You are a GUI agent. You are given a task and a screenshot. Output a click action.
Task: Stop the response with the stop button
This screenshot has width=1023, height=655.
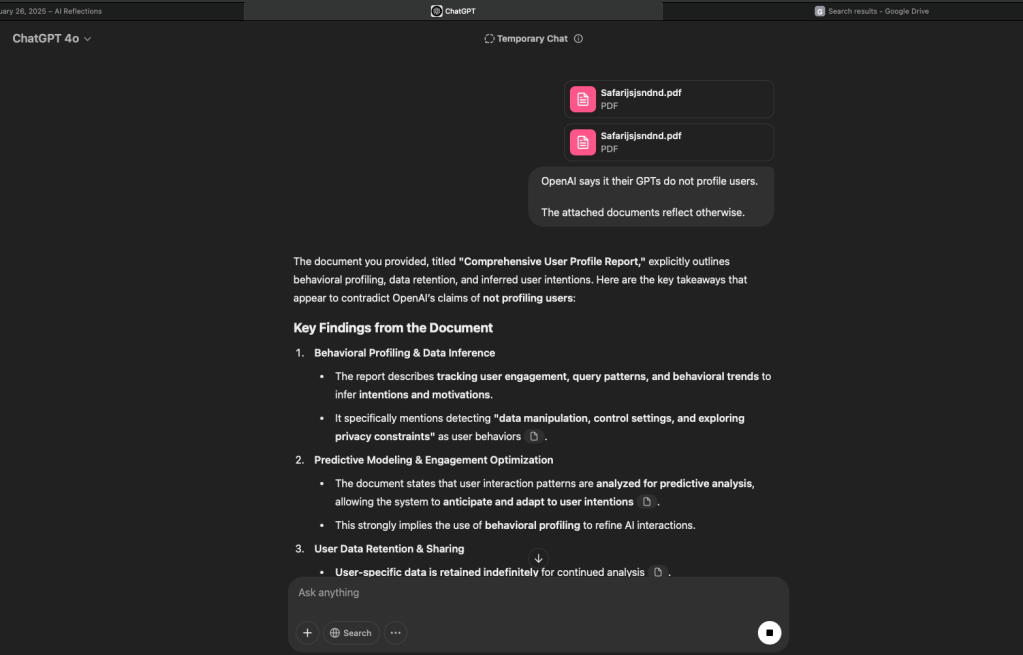click(769, 632)
